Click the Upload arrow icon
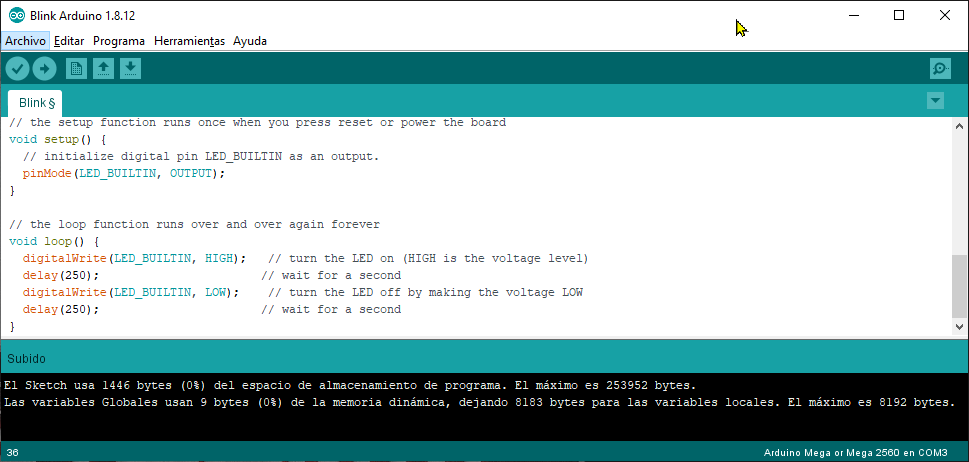 (x=45, y=68)
